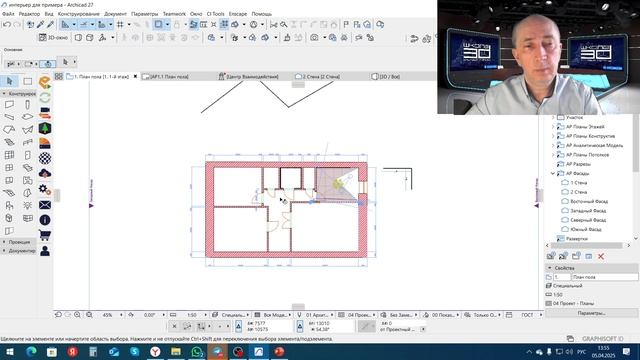Screen dimensions: 640x360
Task: Open the Windows Start menu
Action: [x=10, y=352]
